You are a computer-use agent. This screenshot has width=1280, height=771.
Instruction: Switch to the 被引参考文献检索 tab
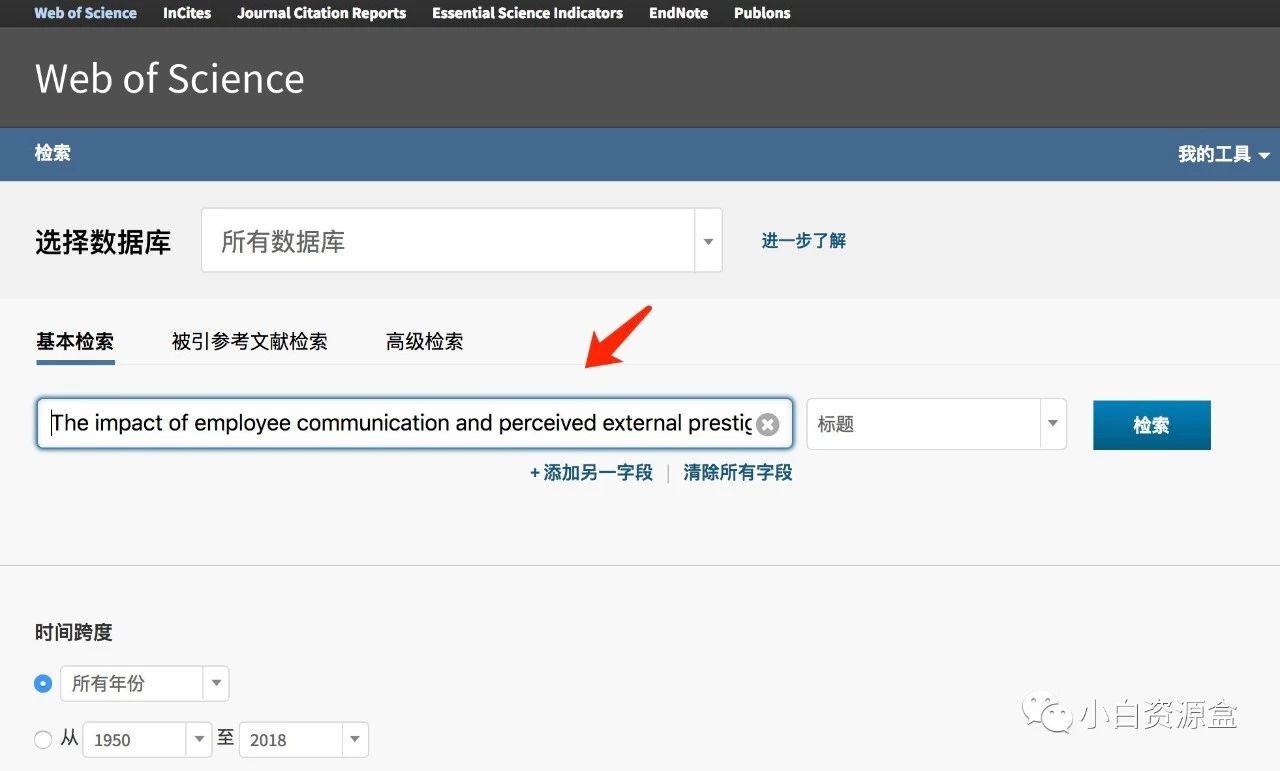pos(249,341)
